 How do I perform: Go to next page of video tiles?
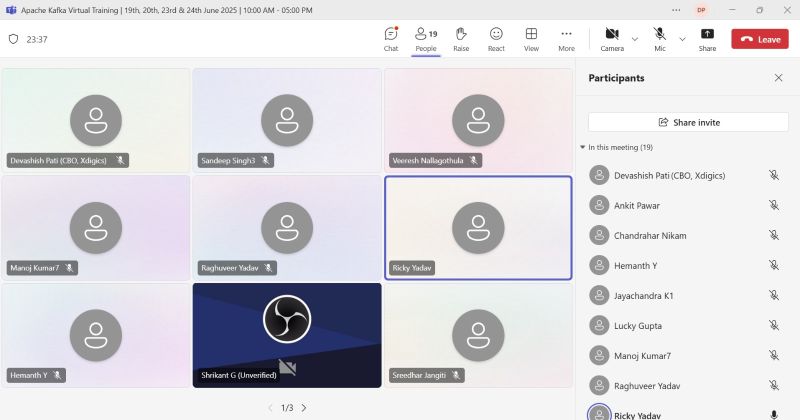[x=304, y=408]
